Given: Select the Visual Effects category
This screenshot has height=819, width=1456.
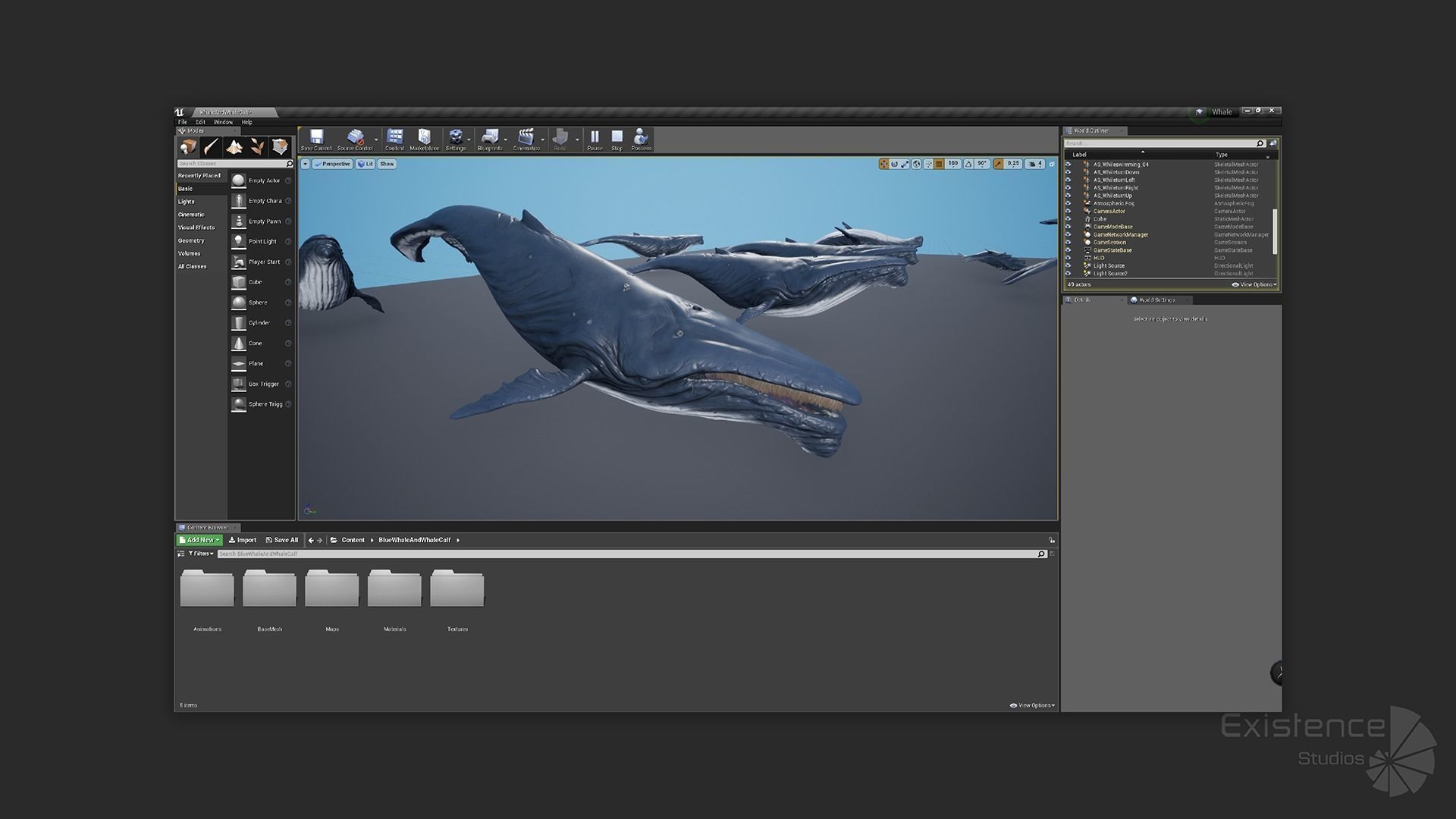Looking at the screenshot, I should (196, 227).
